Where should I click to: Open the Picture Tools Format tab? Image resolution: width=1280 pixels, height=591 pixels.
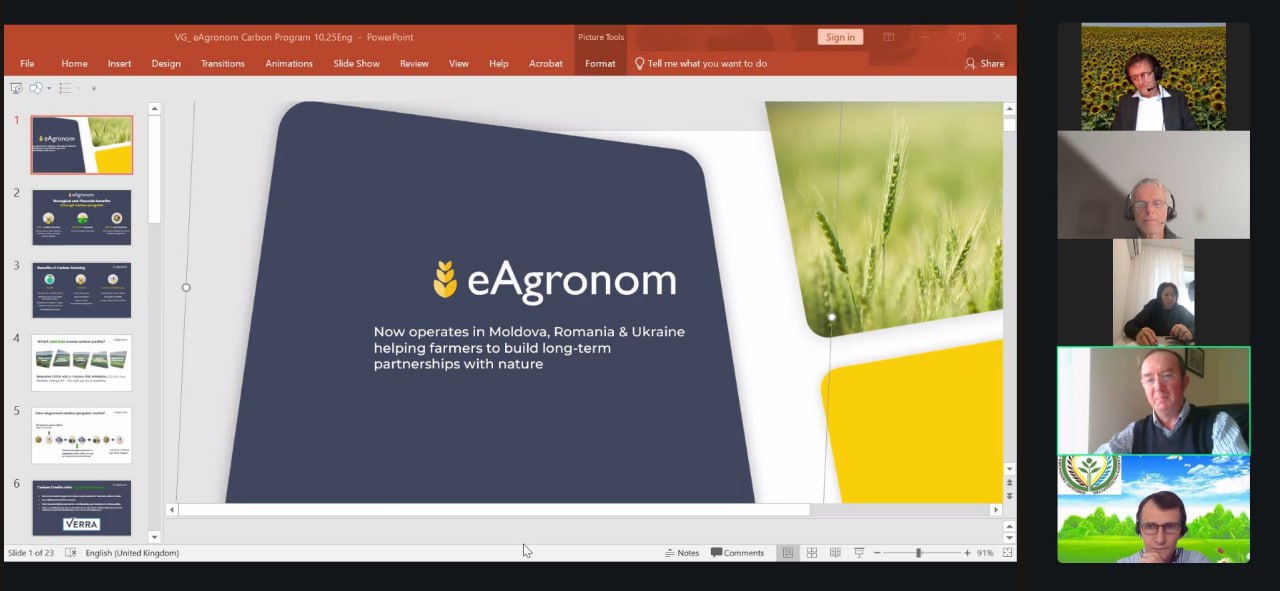pyautogui.click(x=600, y=63)
